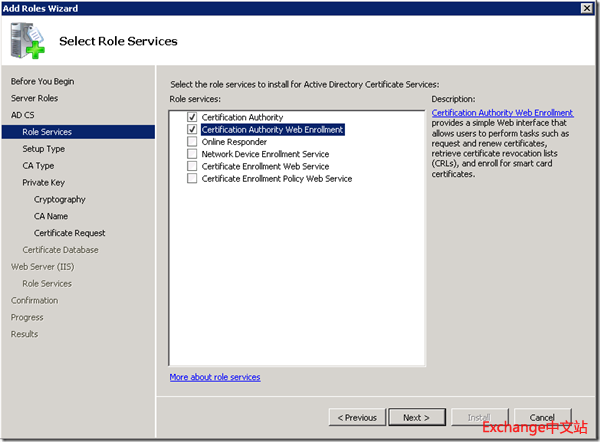Go to the Cryptography step

pos(59,199)
